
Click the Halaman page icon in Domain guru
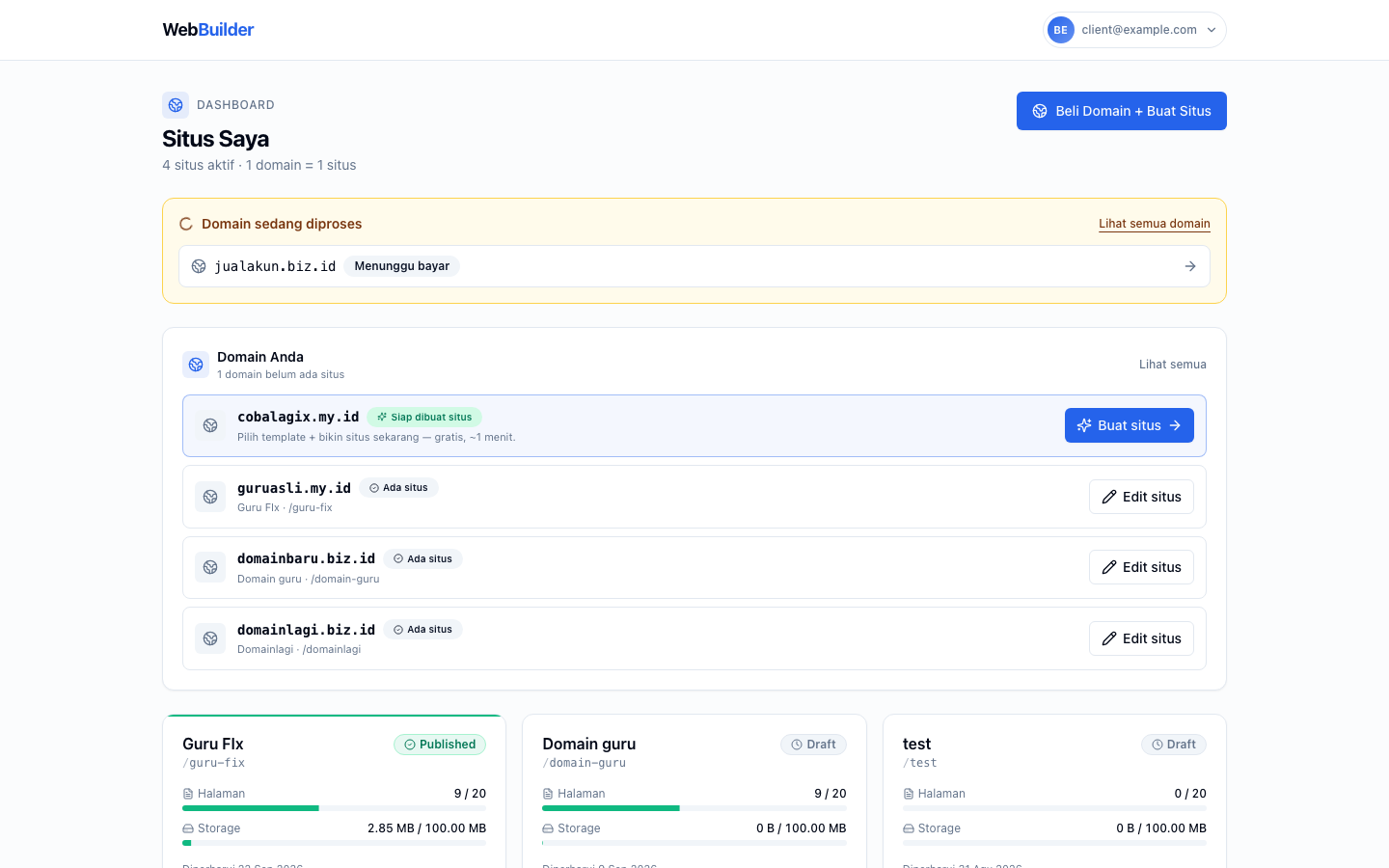click(548, 794)
